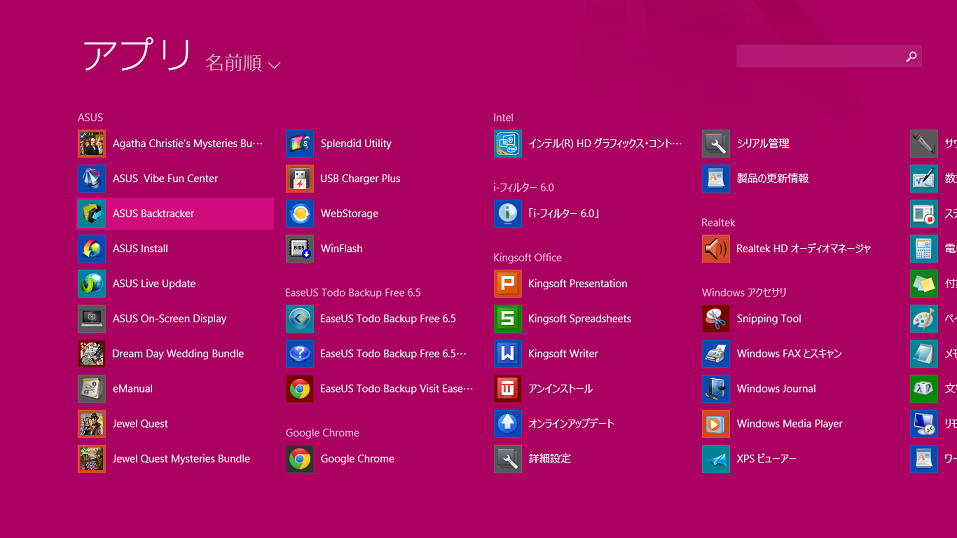The image size is (957, 538).
Task: Open the eManual icon
Action: (x=92, y=389)
